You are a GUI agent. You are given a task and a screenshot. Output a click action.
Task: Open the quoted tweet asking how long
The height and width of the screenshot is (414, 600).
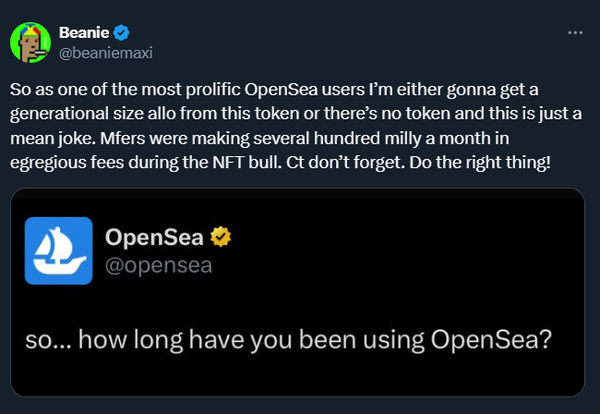pos(290,340)
